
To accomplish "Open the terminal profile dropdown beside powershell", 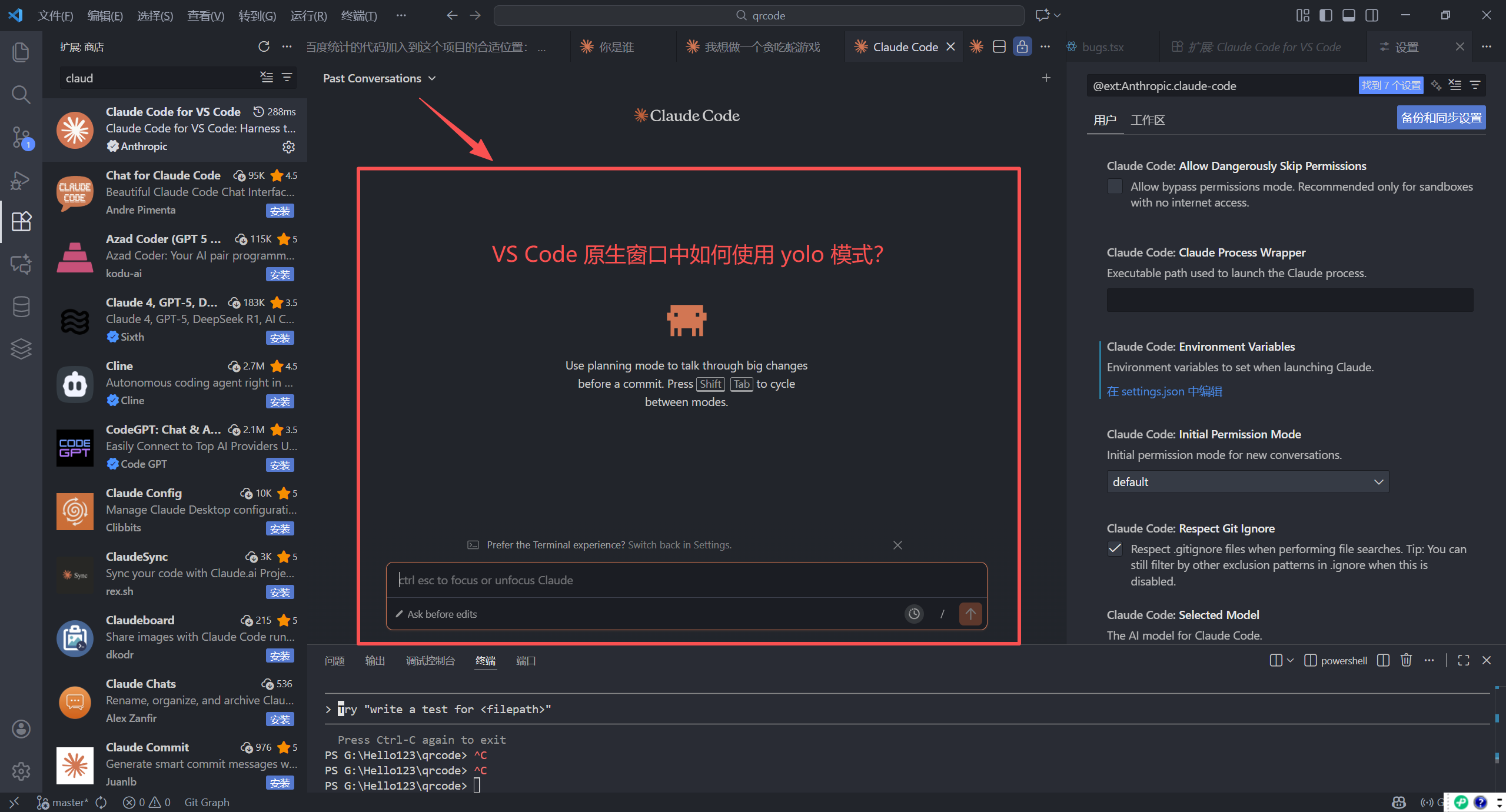I will (1289, 660).
